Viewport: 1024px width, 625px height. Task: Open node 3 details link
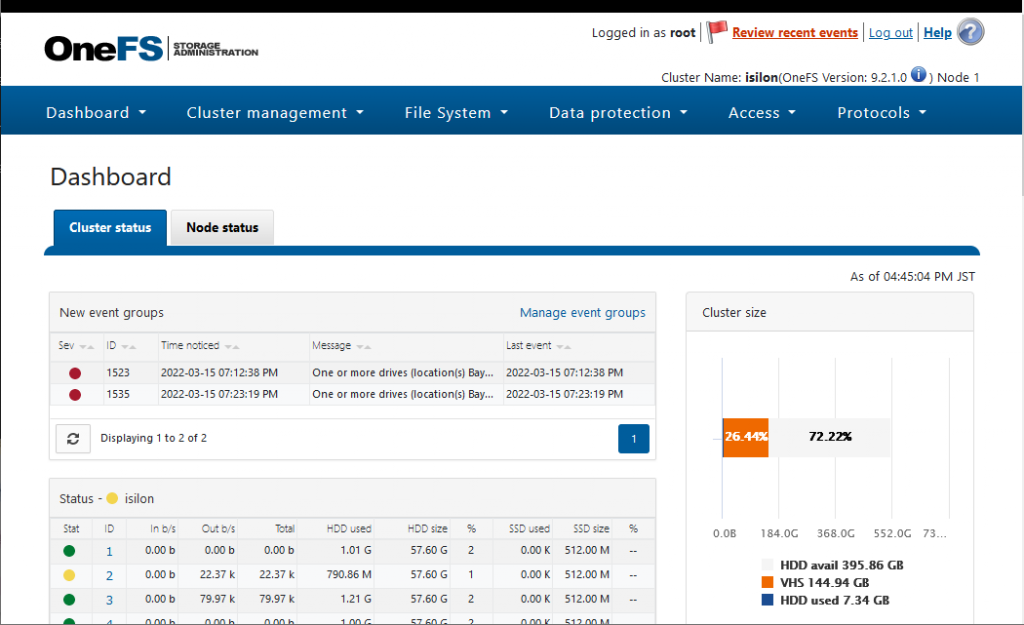point(109,600)
